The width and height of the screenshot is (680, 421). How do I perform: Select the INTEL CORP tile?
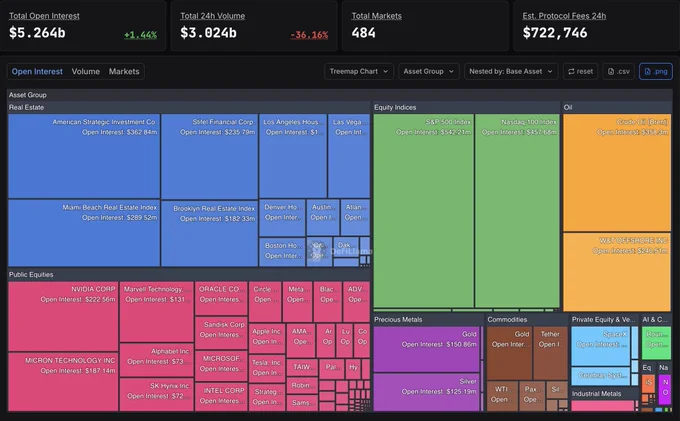(221, 397)
